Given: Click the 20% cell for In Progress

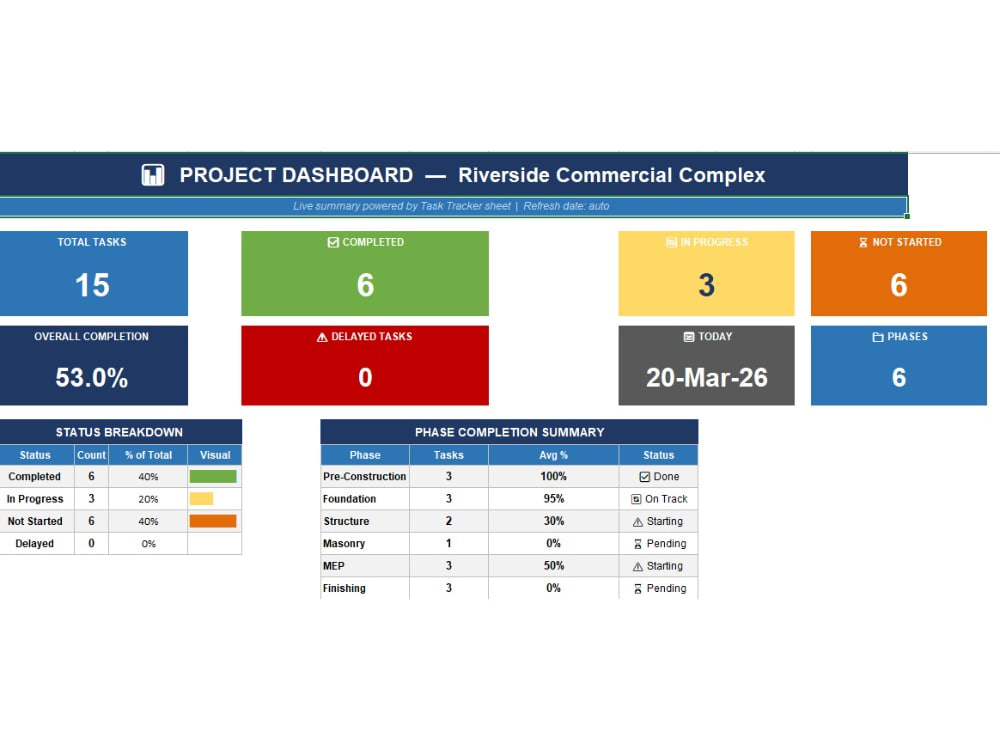Looking at the screenshot, I should click(148, 499).
